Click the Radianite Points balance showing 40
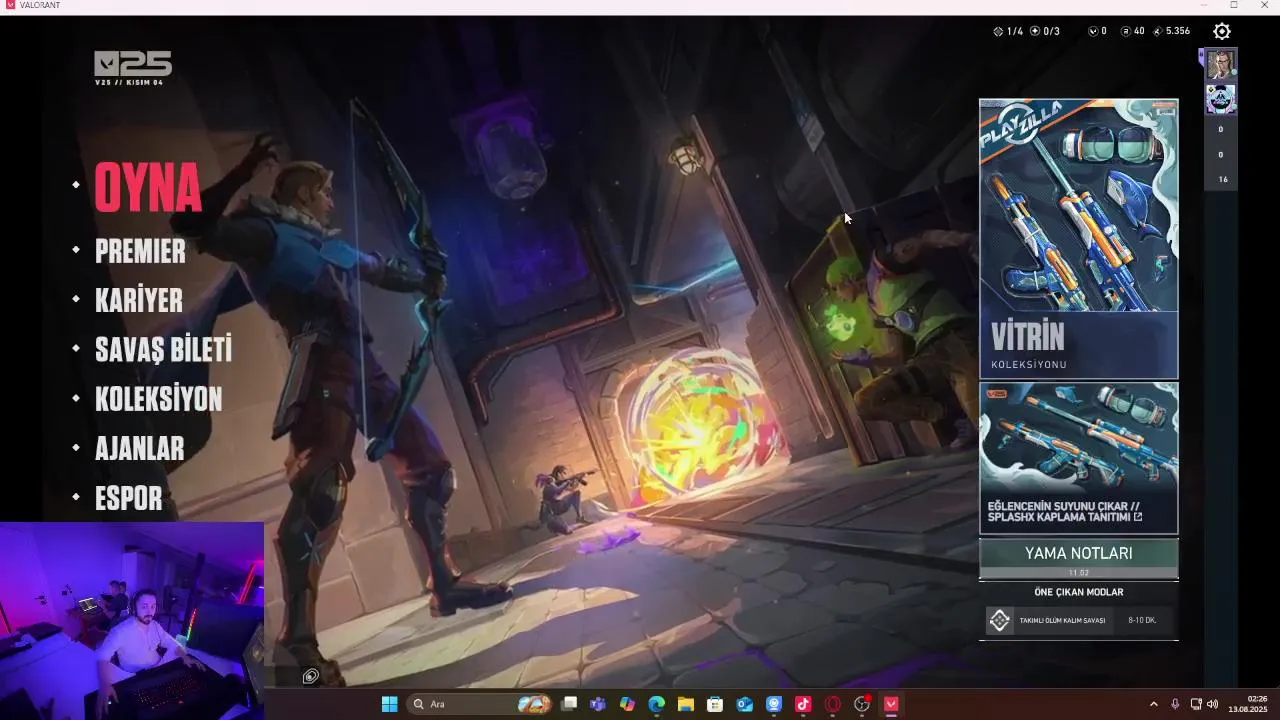 point(1133,31)
